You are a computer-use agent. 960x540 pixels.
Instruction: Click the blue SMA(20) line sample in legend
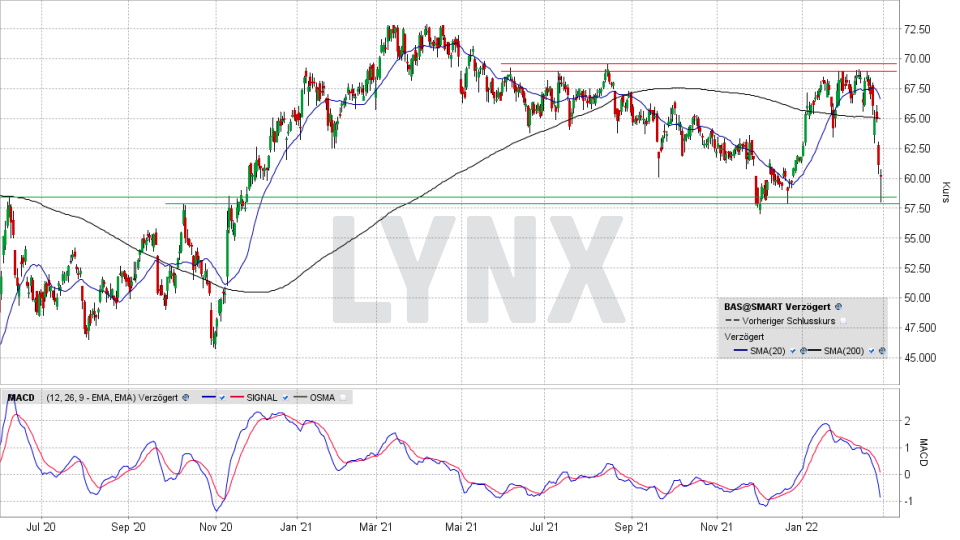pyautogui.click(x=740, y=350)
